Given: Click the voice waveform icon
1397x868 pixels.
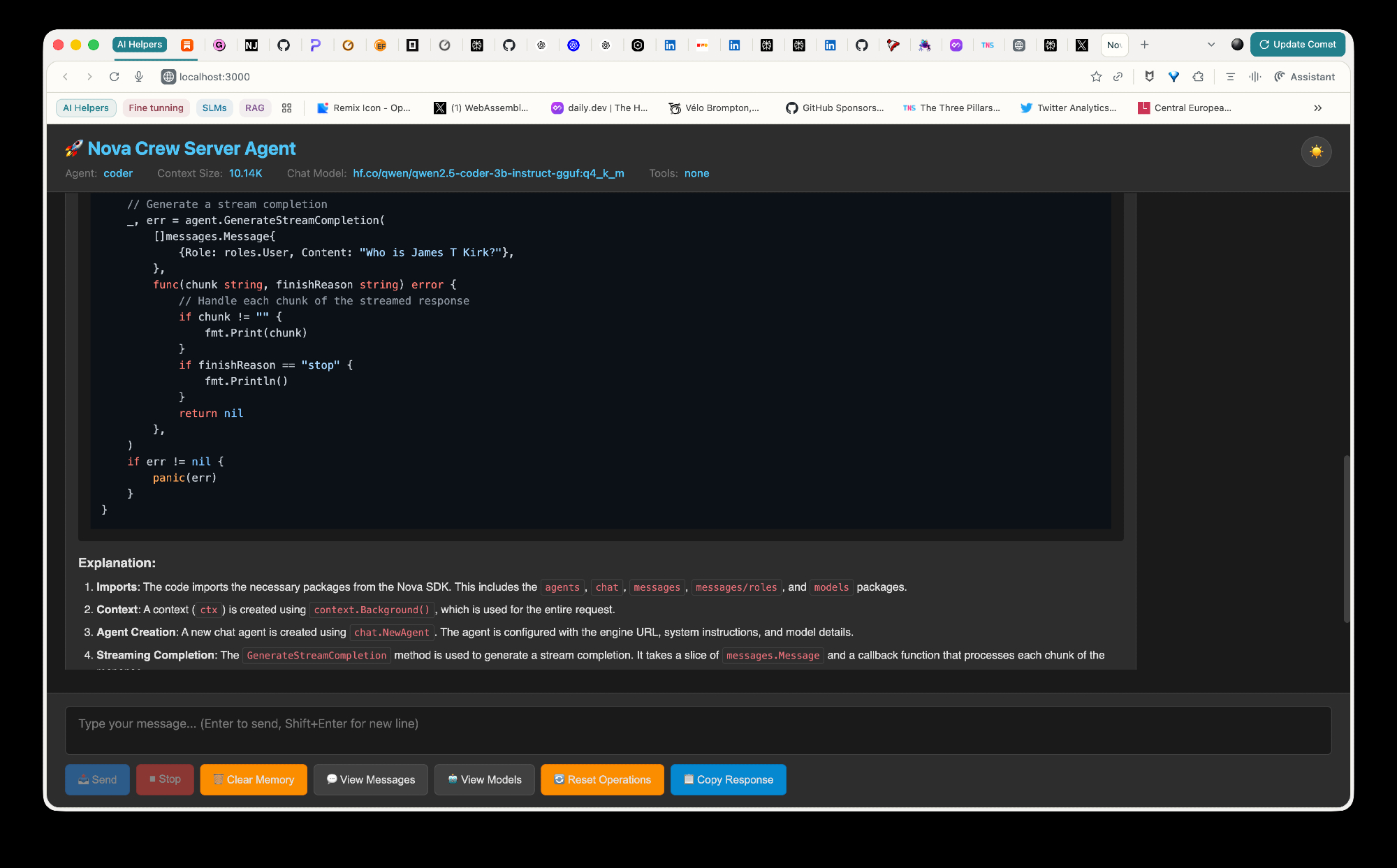Looking at the screenshot, I should (x=1255, y=77).
